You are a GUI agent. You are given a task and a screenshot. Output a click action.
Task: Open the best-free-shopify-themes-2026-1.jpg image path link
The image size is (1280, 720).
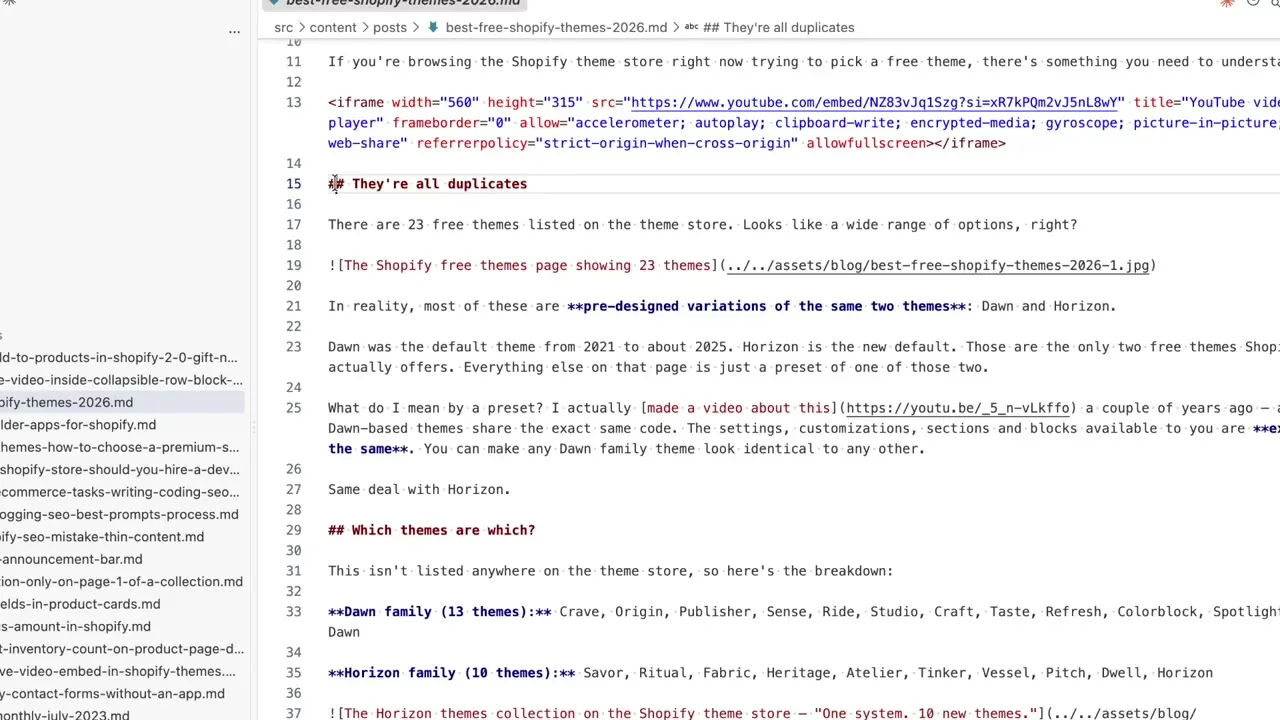(x=938, y=265)
